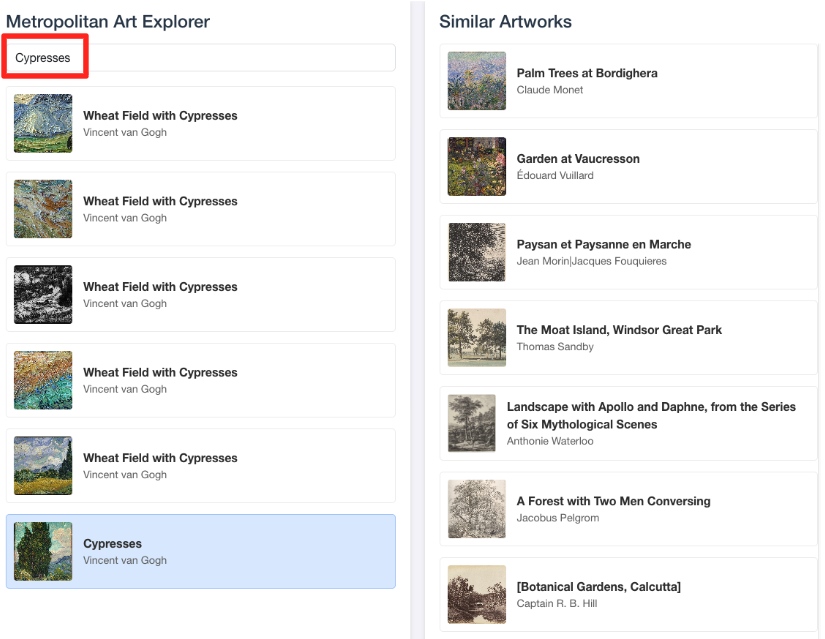Viewport: 825px width, 639px height.
Task: Click the Landscape with Apollo and Daphne thumbnail
Action: click(471, 423)
